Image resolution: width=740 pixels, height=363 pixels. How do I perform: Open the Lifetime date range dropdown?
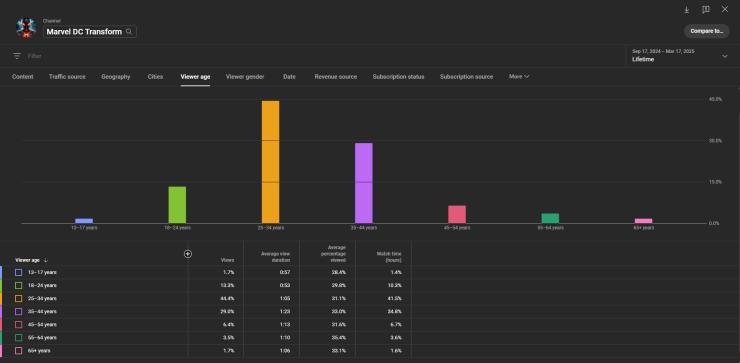(680, 56)
